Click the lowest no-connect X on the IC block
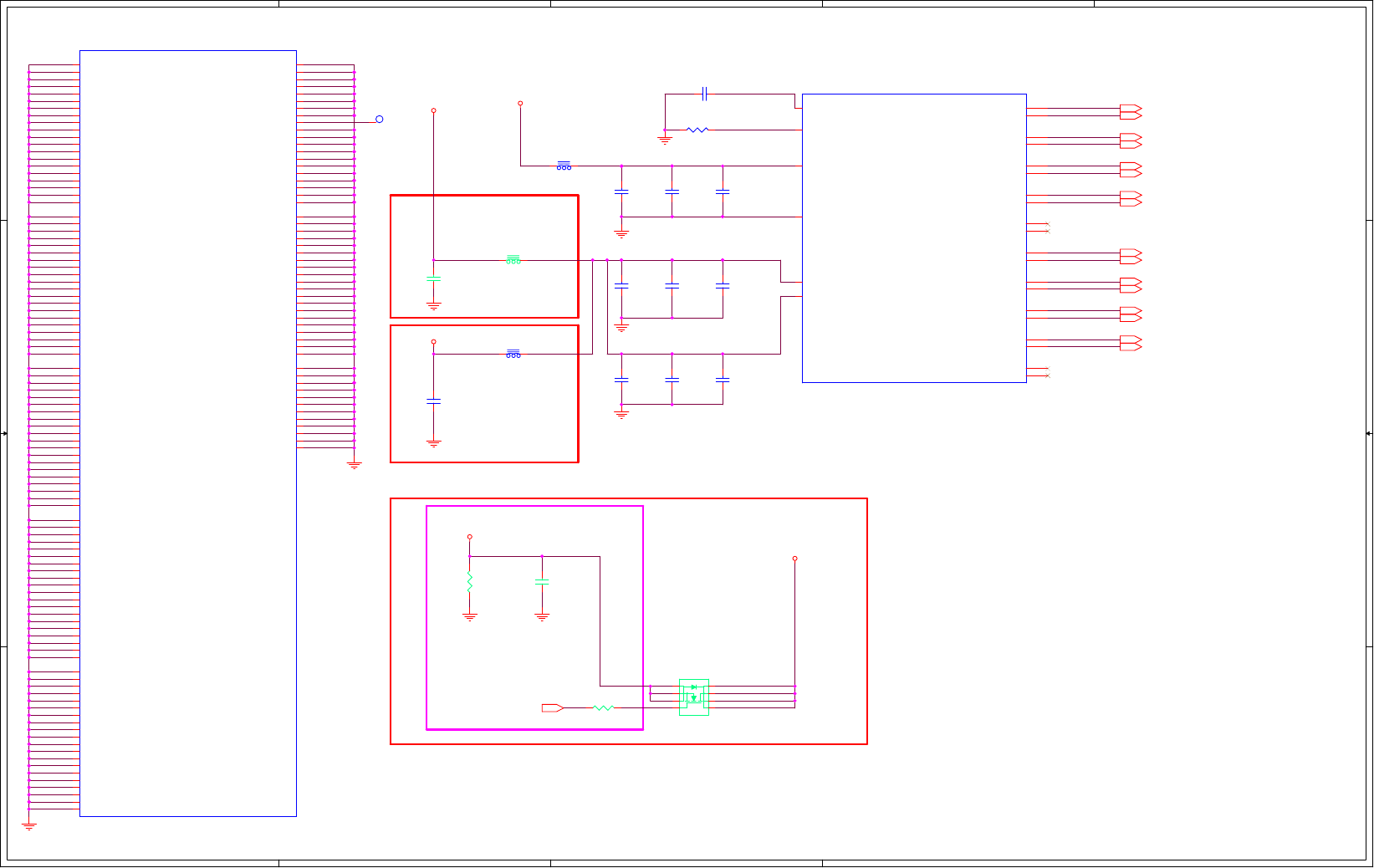 (1048, 376)
